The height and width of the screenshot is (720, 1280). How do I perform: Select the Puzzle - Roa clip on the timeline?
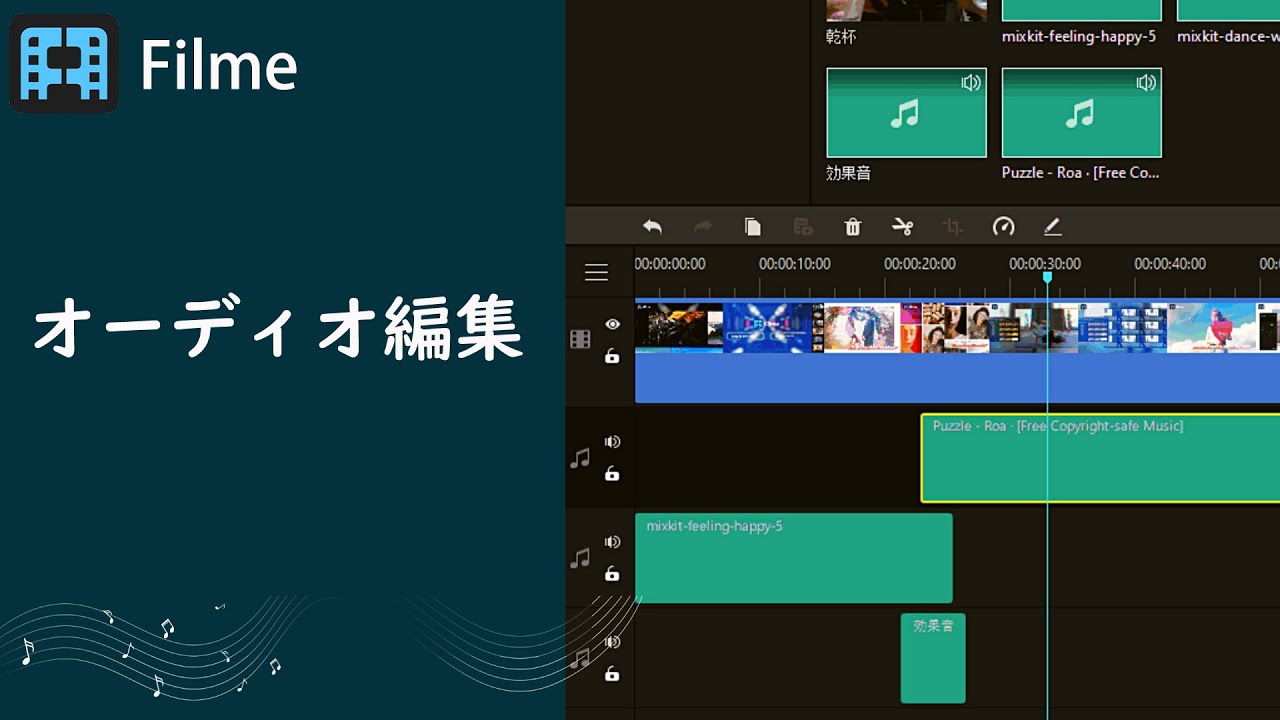[1100, 458]
